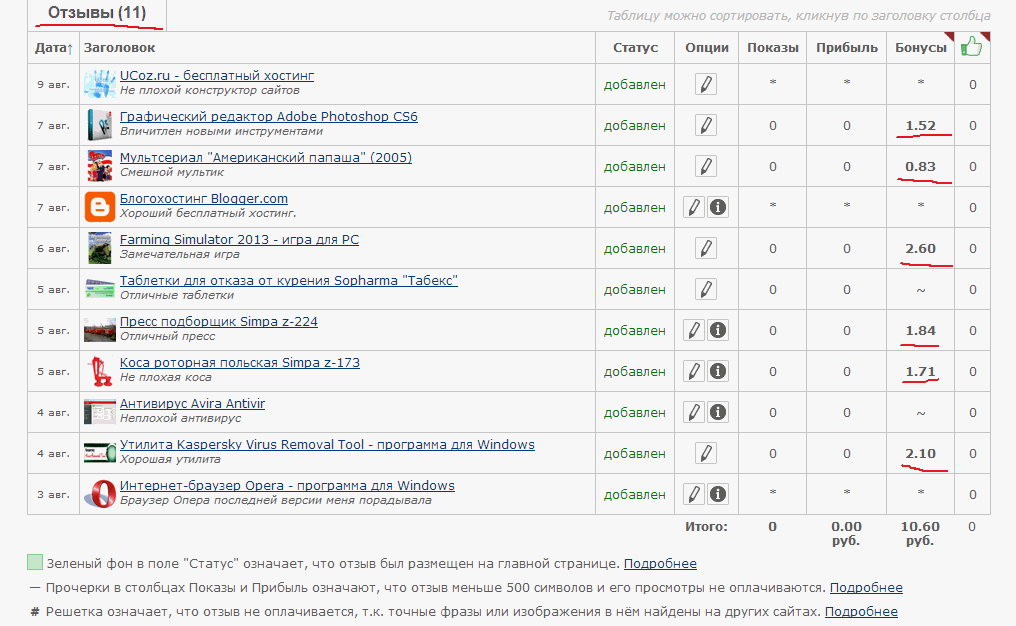Image resolution: width=1016 pixels, height=626 pixels.
Task: Click bonus value 1.71 for Simpa z-173
Action: pyautogui.click(x=920, y=372)
